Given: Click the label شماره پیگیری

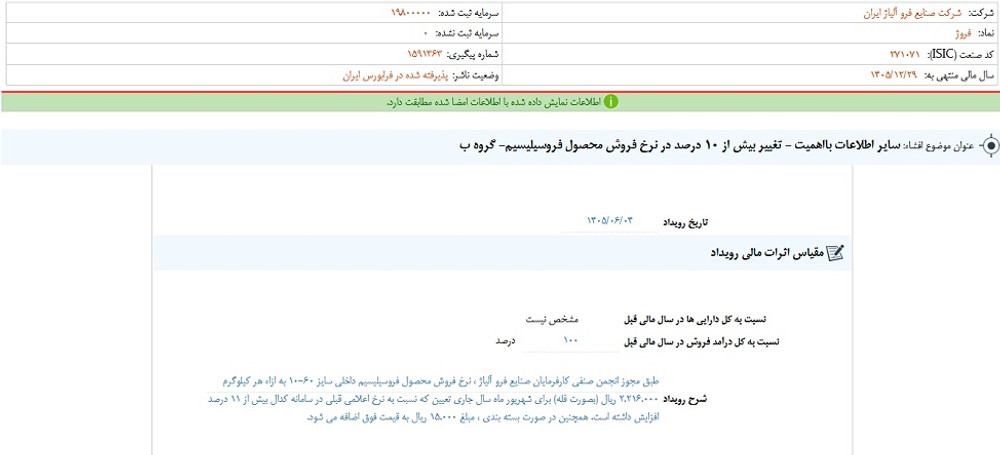Looking at the screenshot, I should (x=474, y=54).
